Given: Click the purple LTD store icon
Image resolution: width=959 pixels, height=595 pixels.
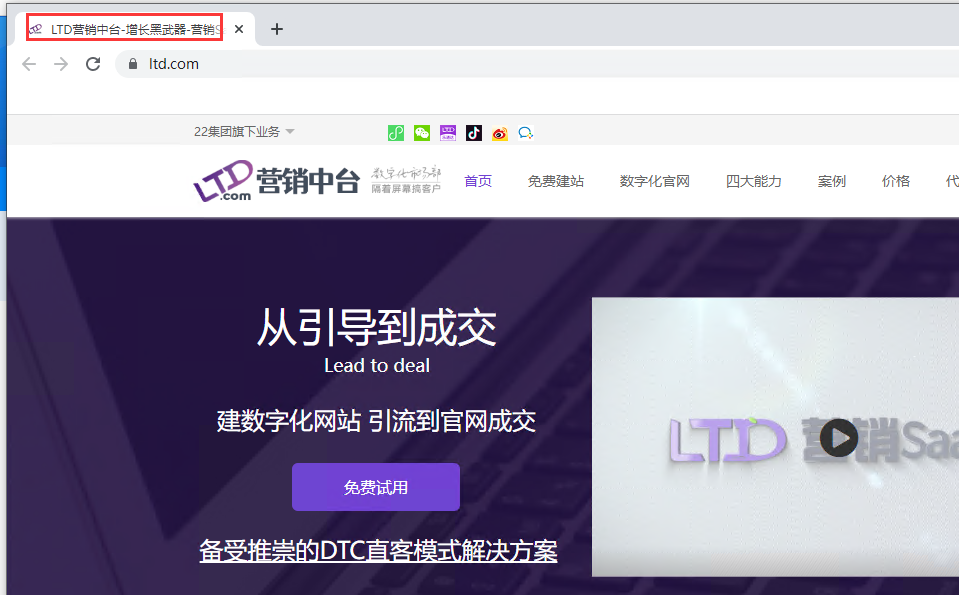Looking at the screenshot, I should pos(448,133).
